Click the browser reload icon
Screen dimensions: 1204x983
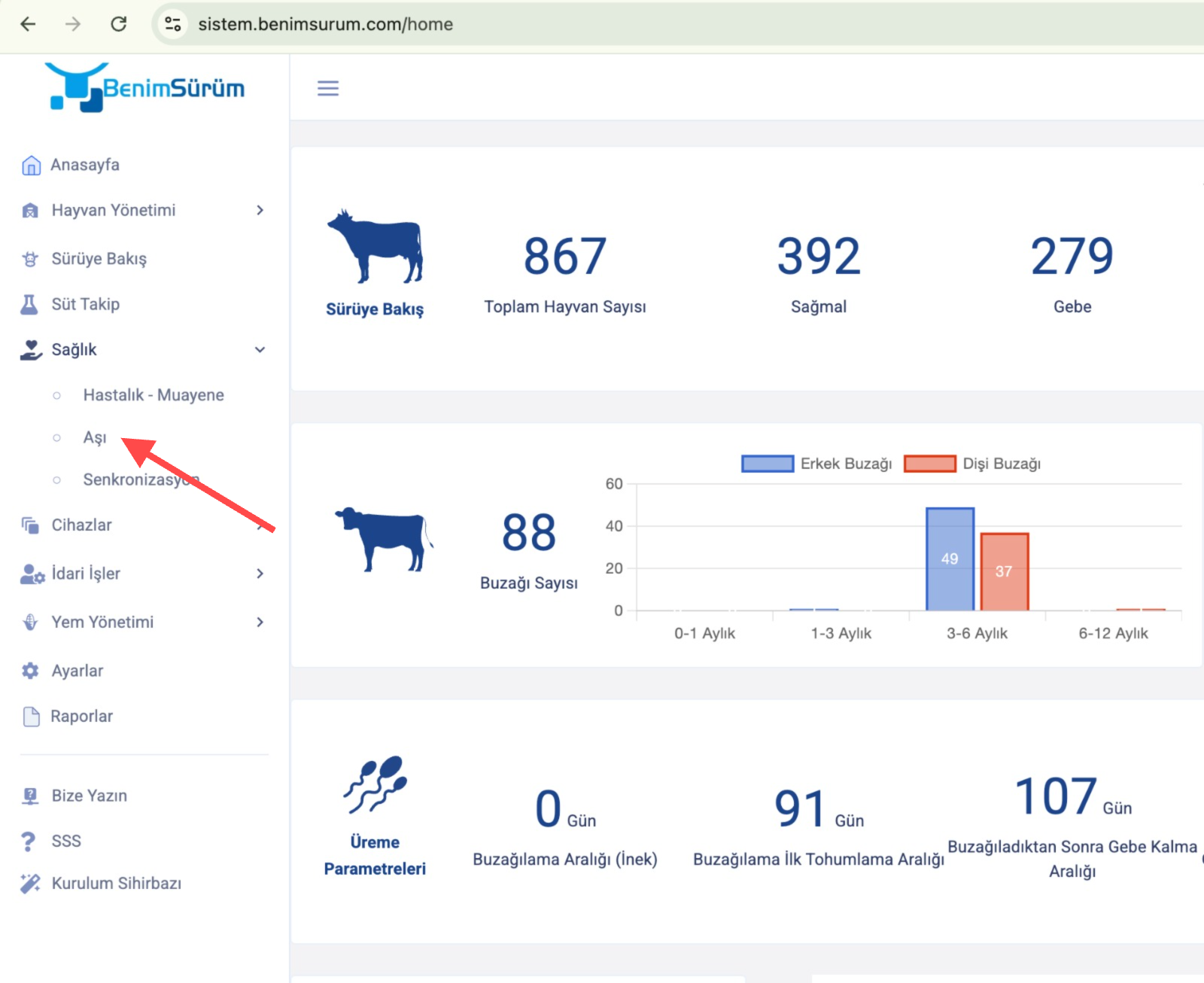coord(119,24)
